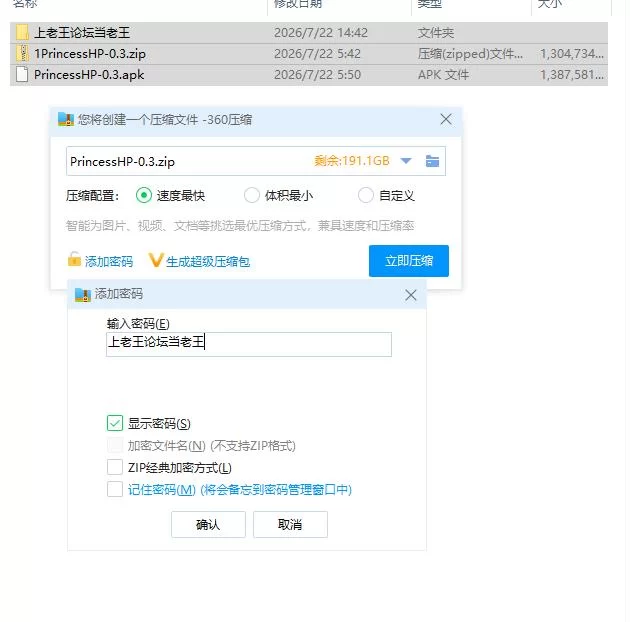
Task: Click the size value 1,387,581...
Action: tap(572, 75)
